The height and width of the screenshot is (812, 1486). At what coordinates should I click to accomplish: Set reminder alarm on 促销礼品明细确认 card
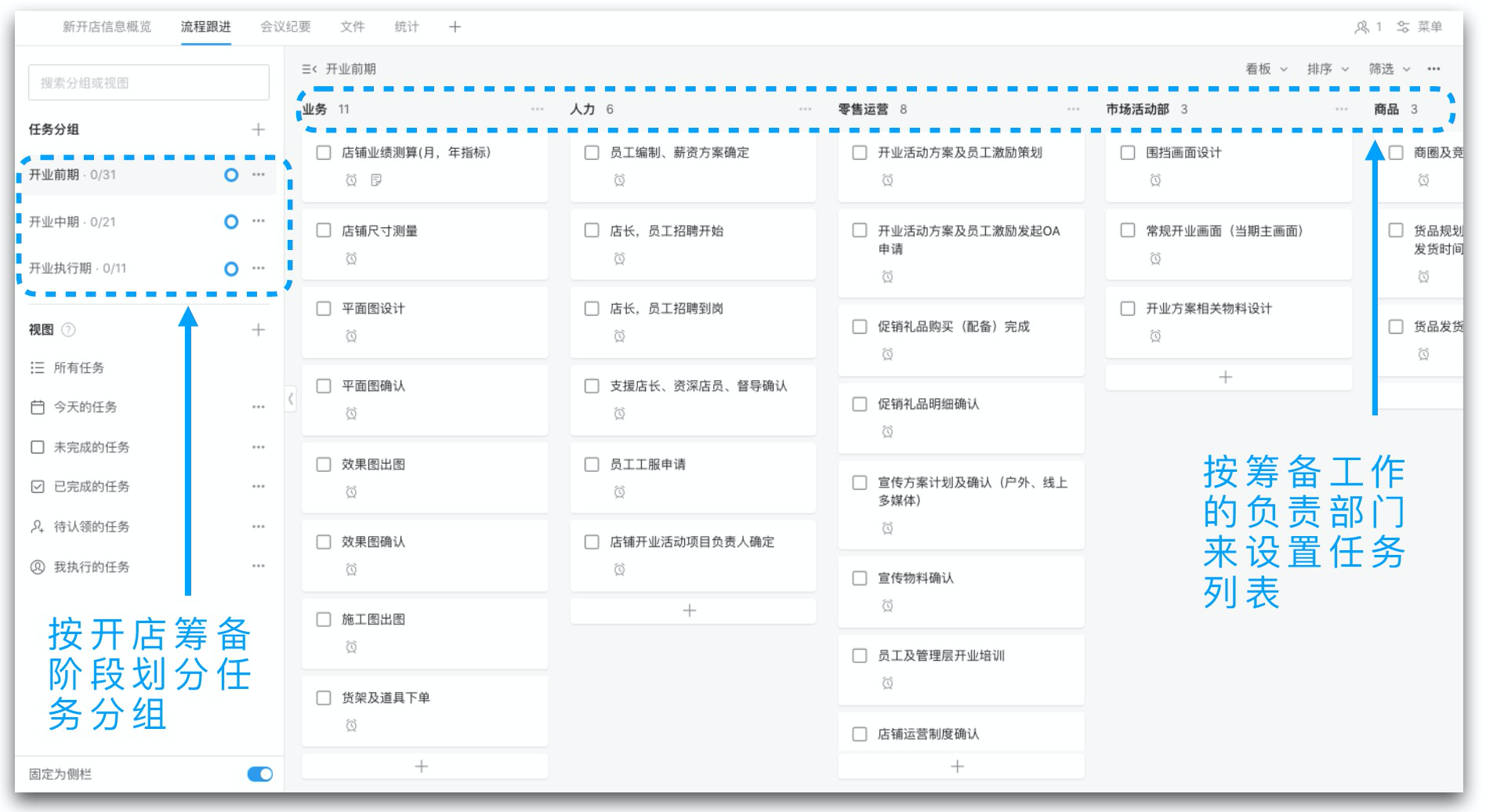pyautogui.click(x=887, y=432)
